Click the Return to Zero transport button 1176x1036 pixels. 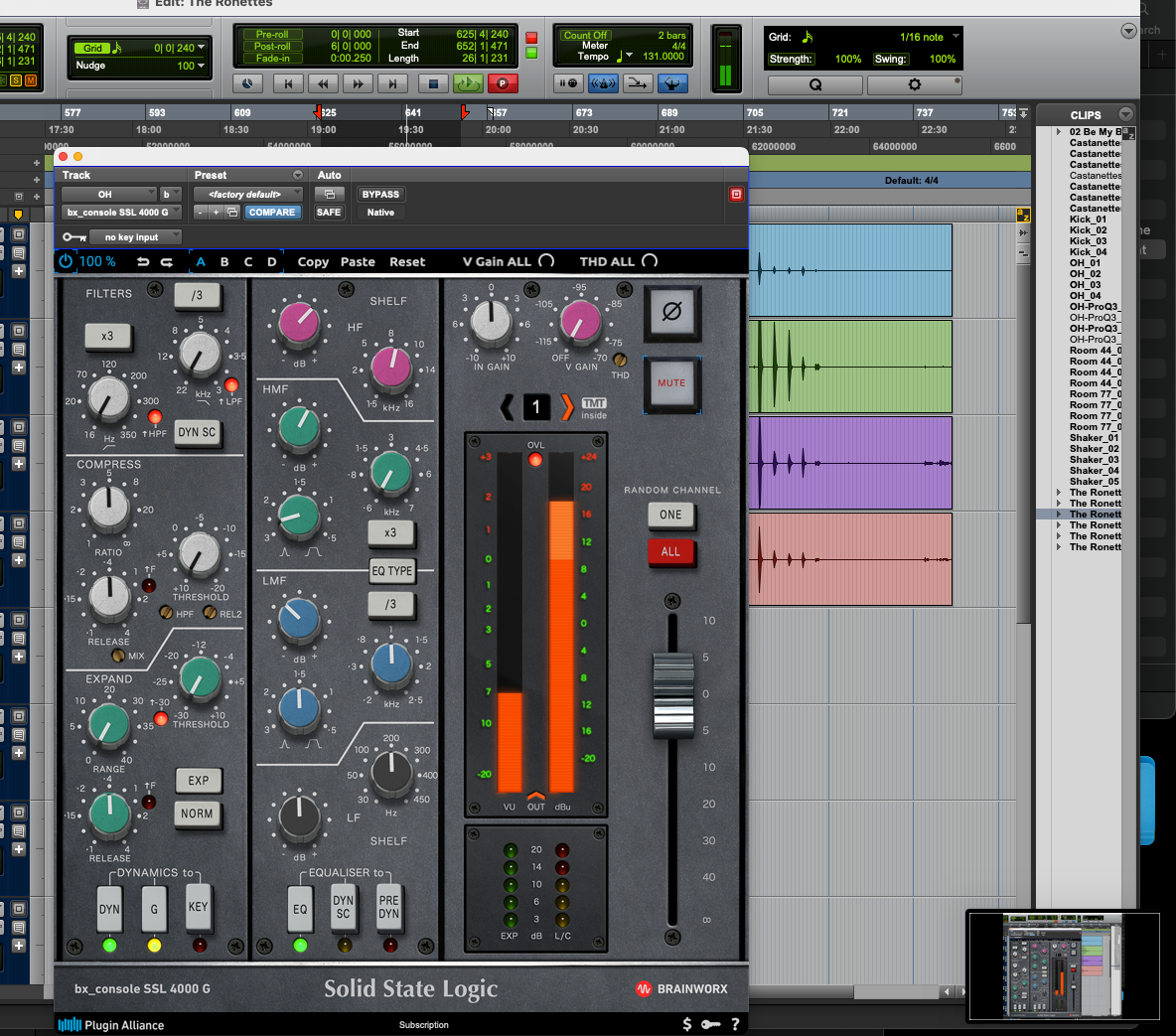click(288, 84)
